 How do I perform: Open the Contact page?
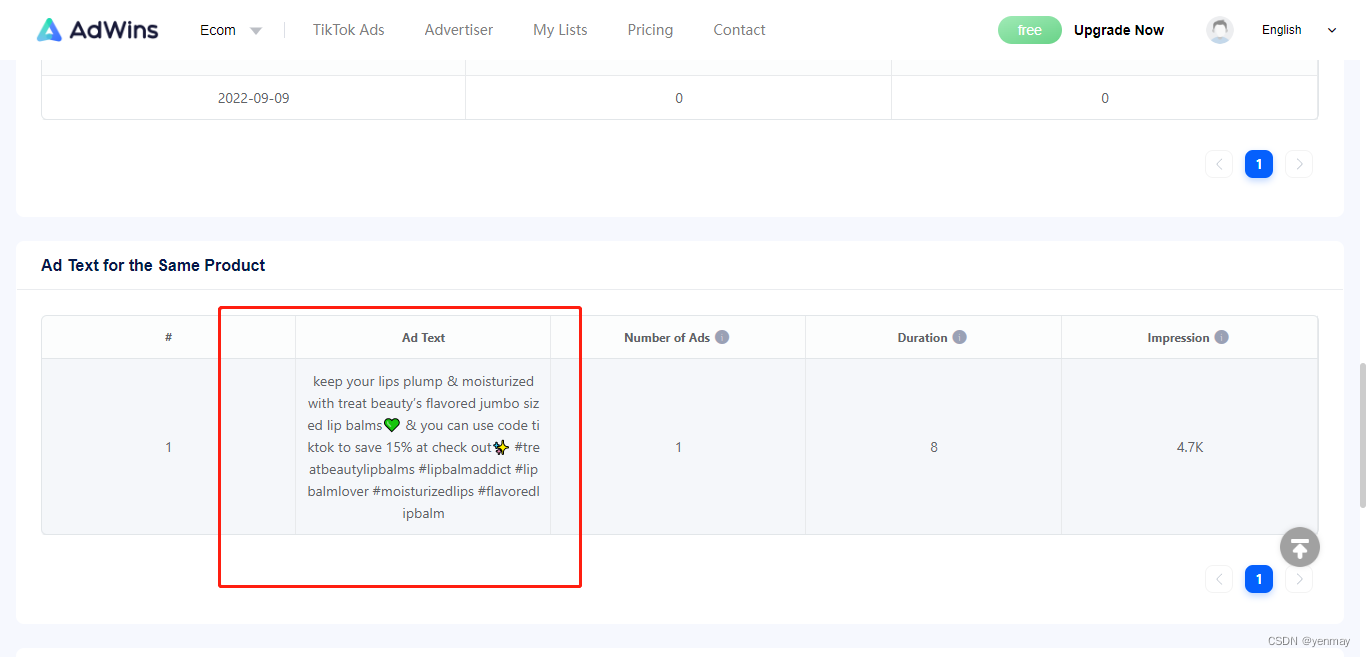739,30
